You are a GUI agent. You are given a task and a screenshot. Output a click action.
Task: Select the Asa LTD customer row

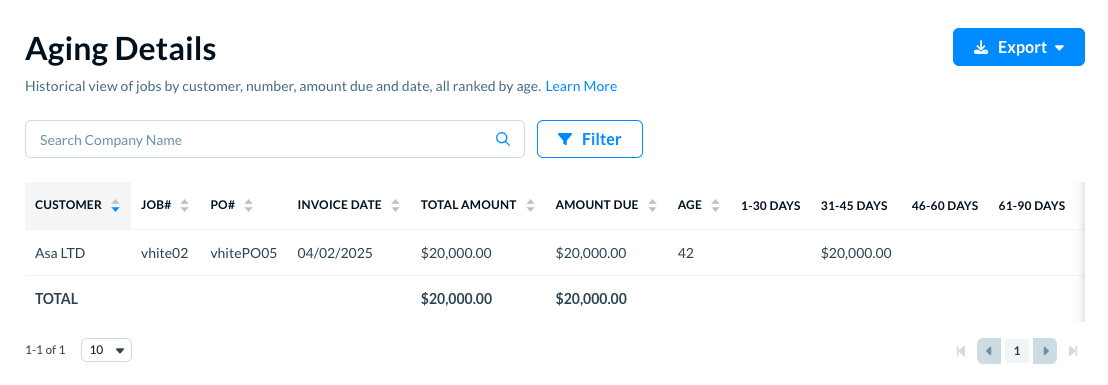pos(555,253)
